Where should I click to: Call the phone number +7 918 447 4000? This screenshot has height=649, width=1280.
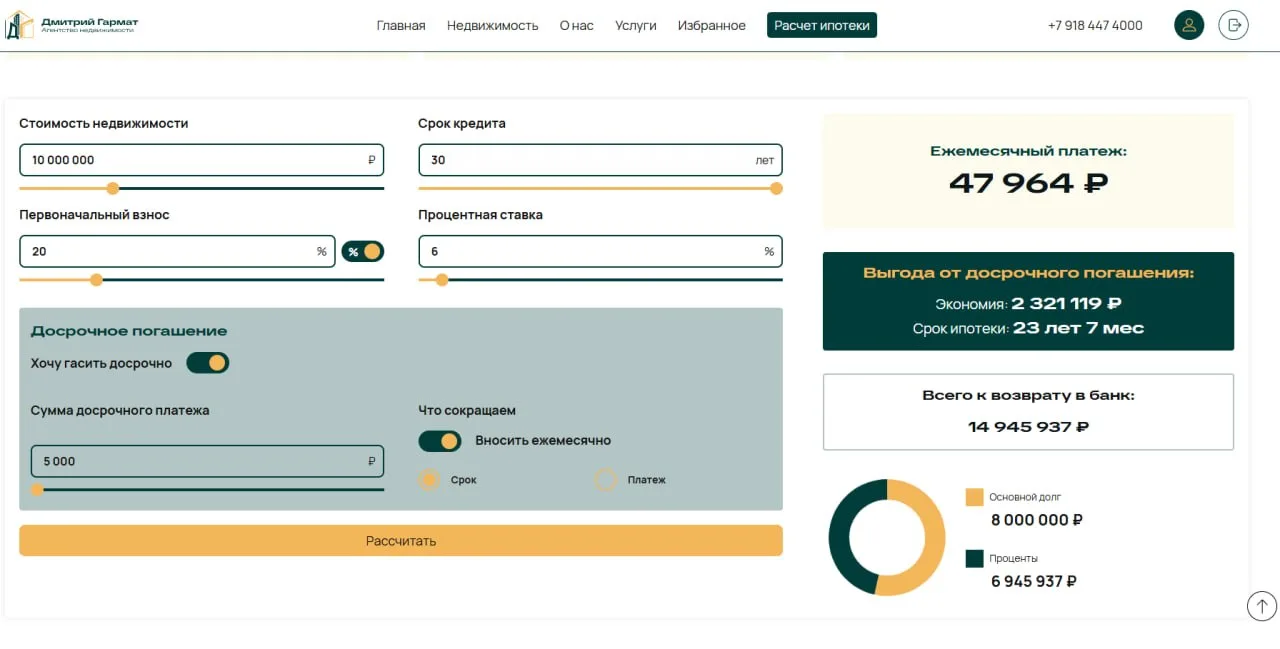pyautogui.click(x=1095, y=26)
